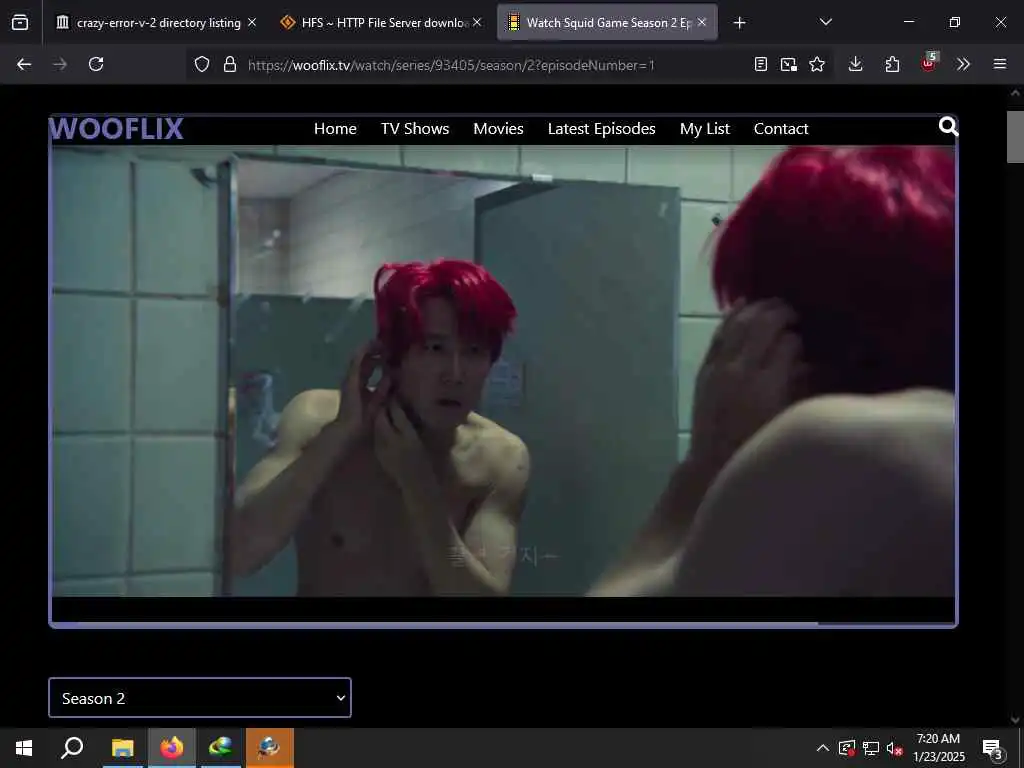The width and height of the screenshot is (1024, 768).
Task: Open the notification action center
Action: pyautogui.click(x=993, y=748)
